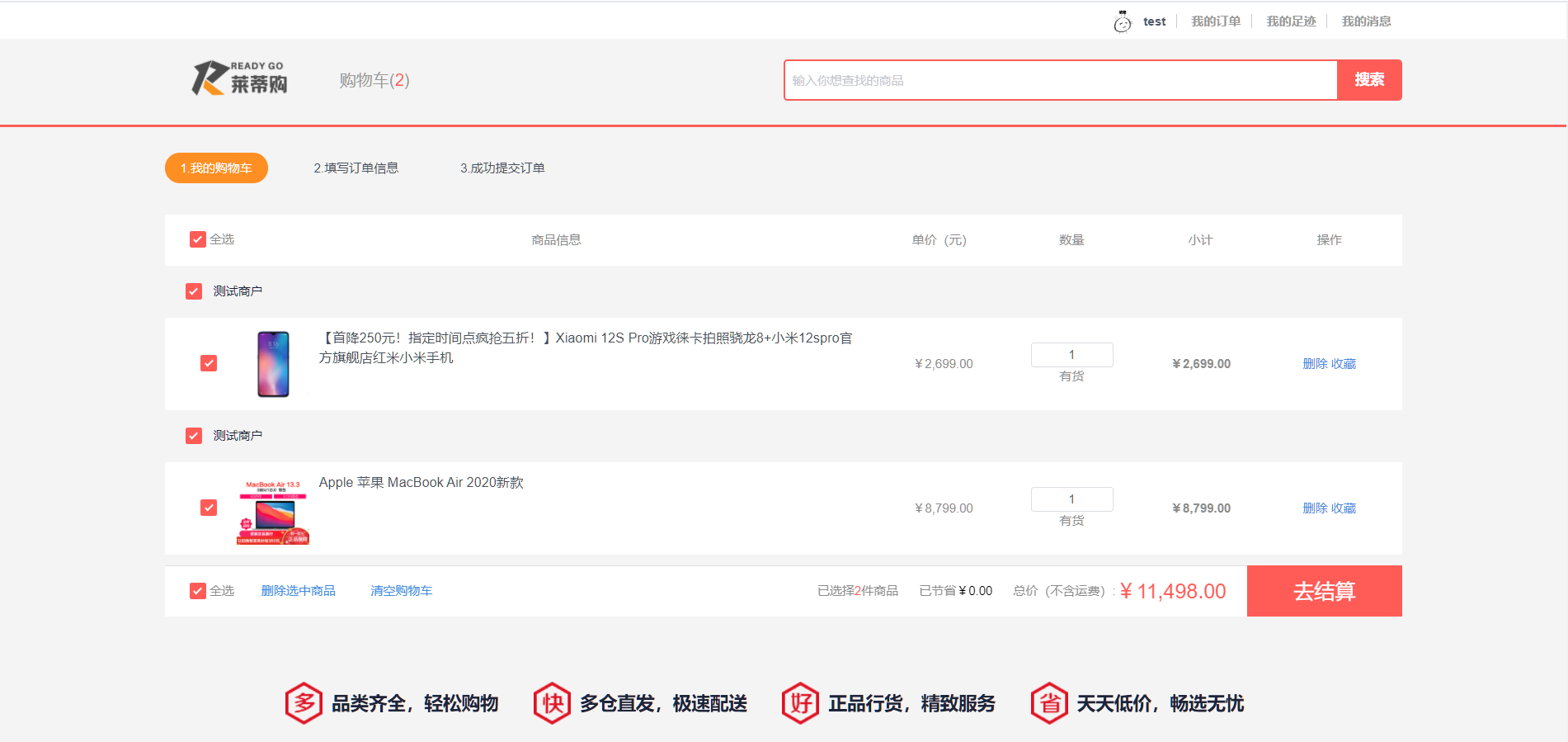Open 我的足迹 in the top bar

point(1291,21)
